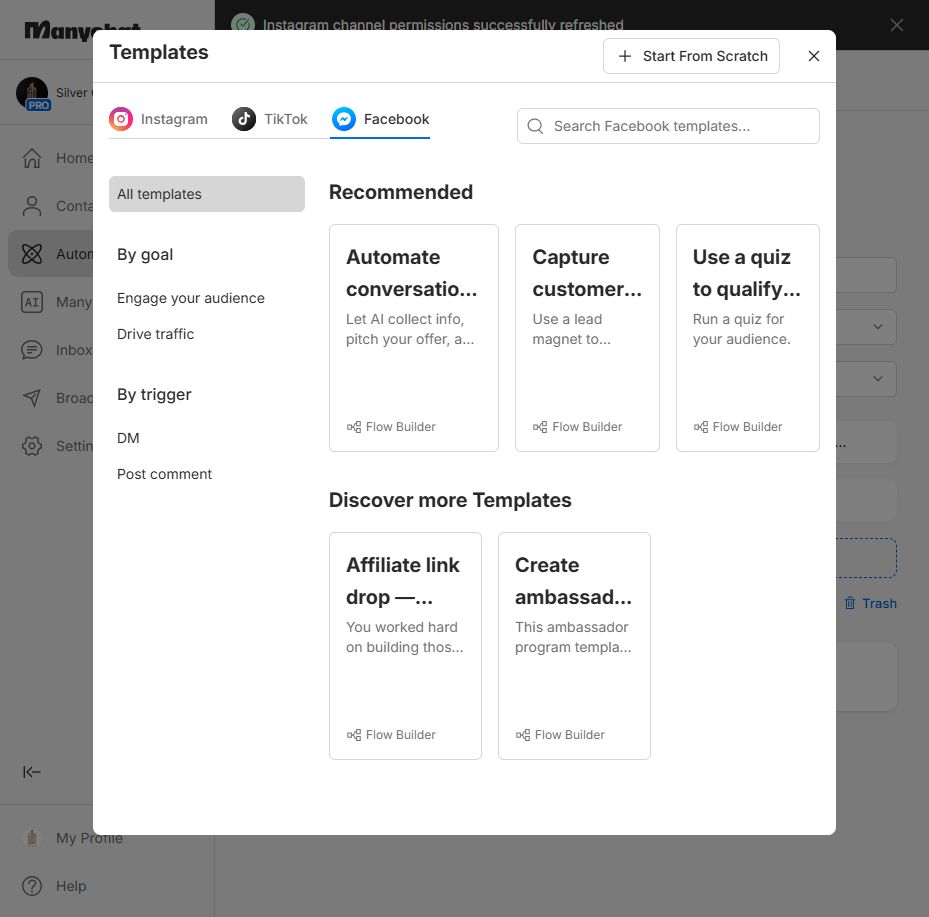Open Home from the sidebar icon
Viewport: 929px width, 917px height.
(32, 158)
